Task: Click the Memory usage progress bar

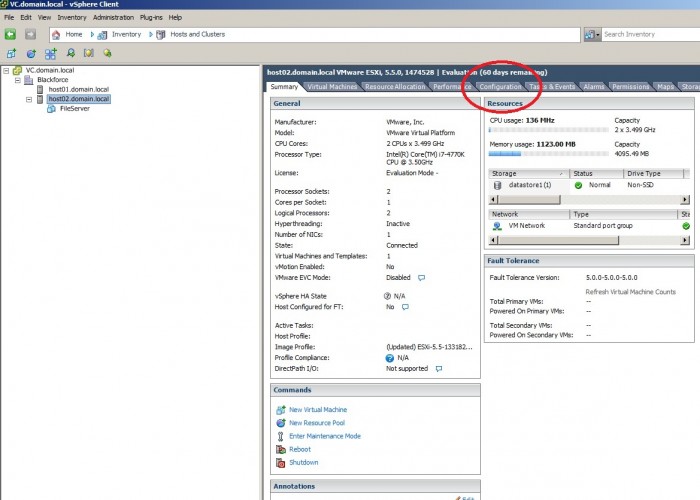Action: pos(549,154)
